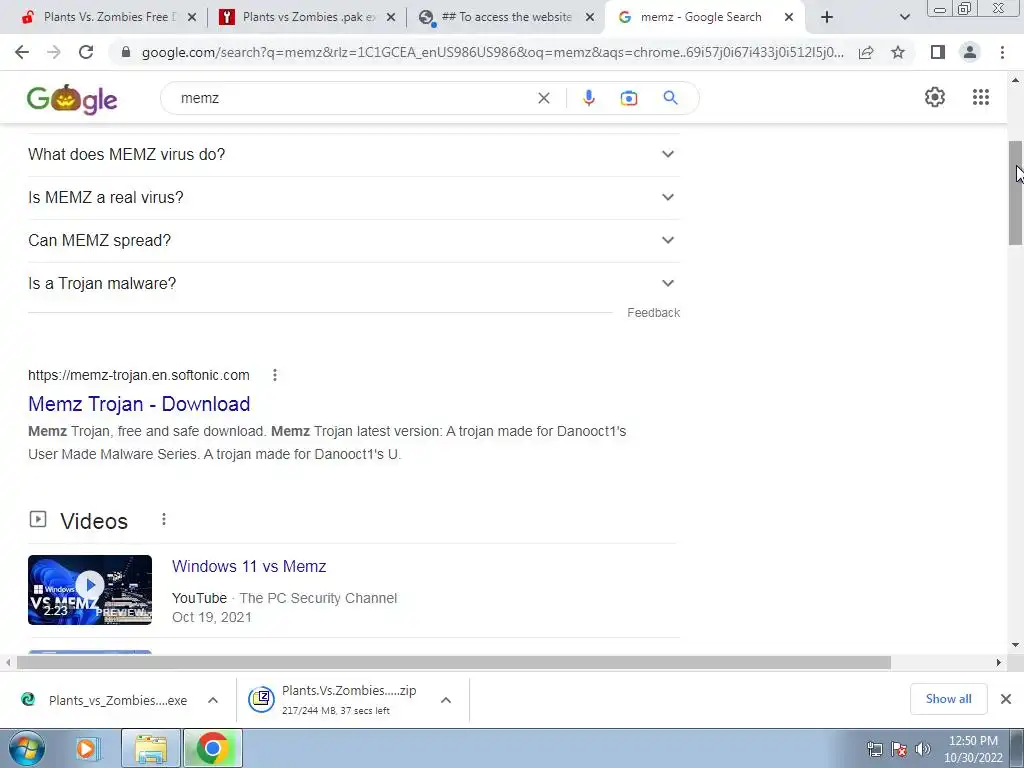Open the Chrome profile avatar
Viewport: 1024px width, 768px height.
(x=970, y=52)
